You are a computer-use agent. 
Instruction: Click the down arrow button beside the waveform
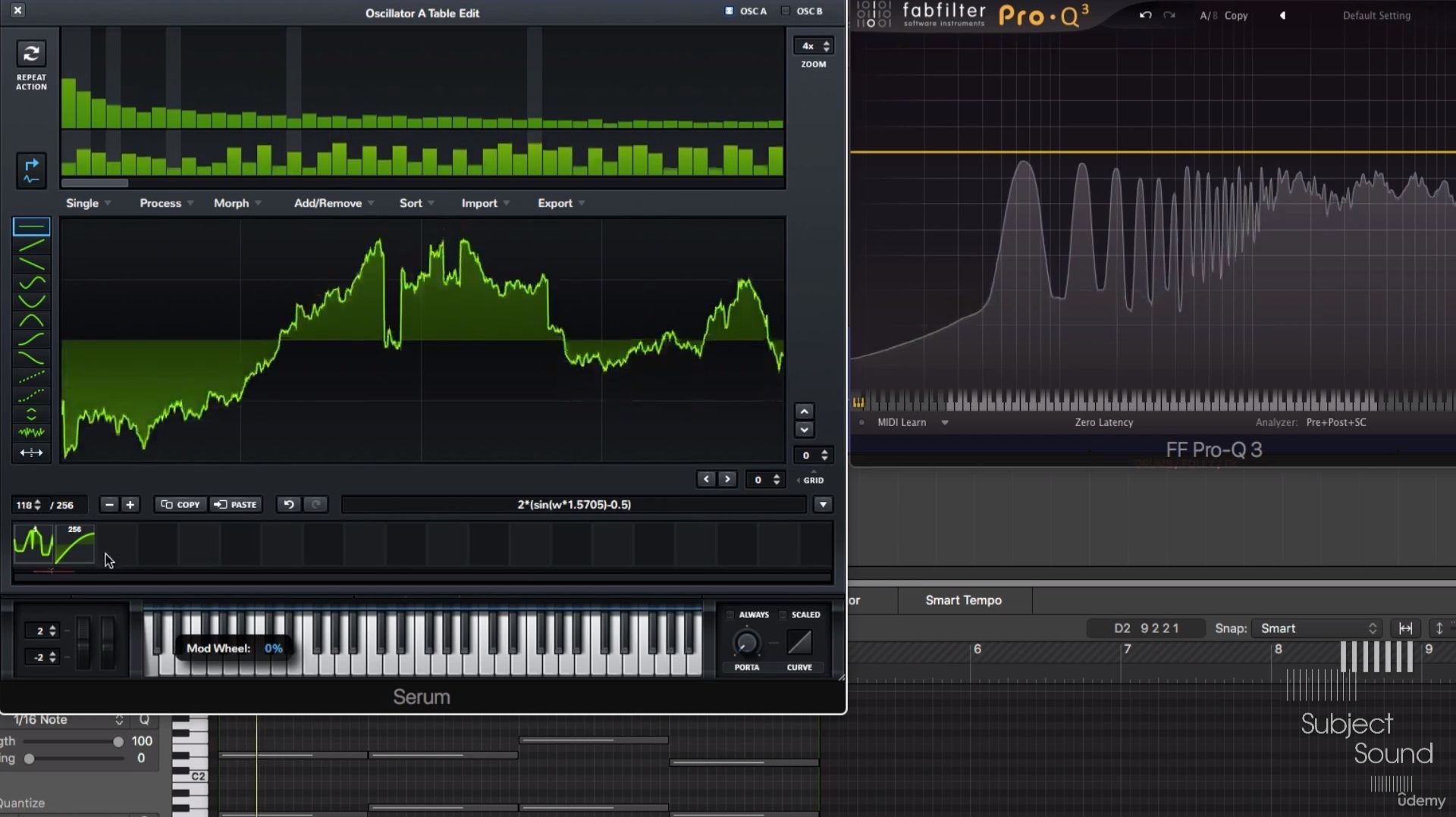(x=805, y=430)
